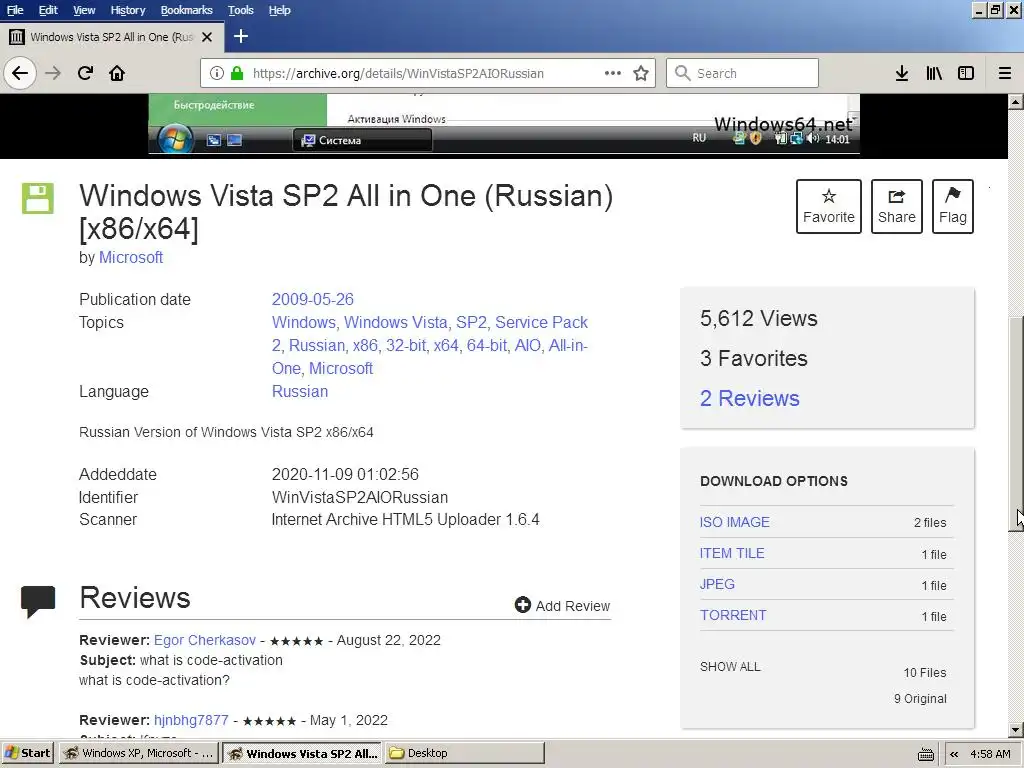Open reviewer Egor Cherkasov profile
This screenshot has height=768, width=1024.
tap(205, 640)
